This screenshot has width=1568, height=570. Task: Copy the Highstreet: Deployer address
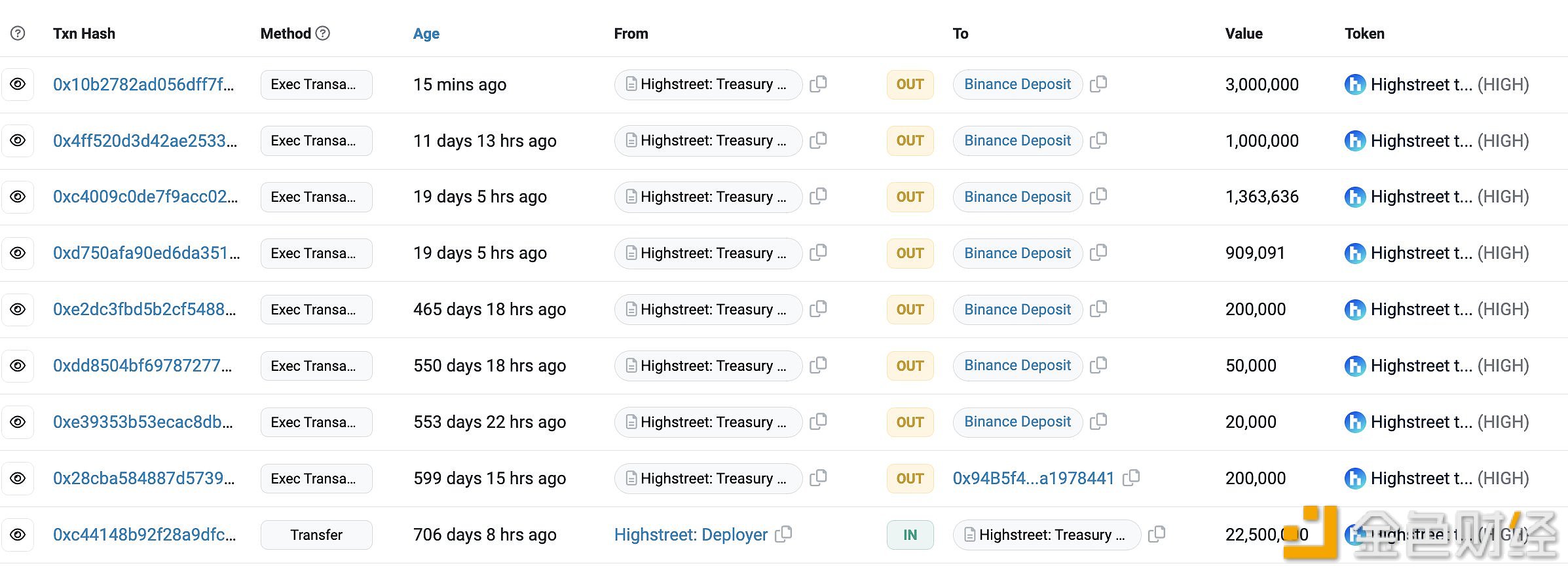click(783, 534)
